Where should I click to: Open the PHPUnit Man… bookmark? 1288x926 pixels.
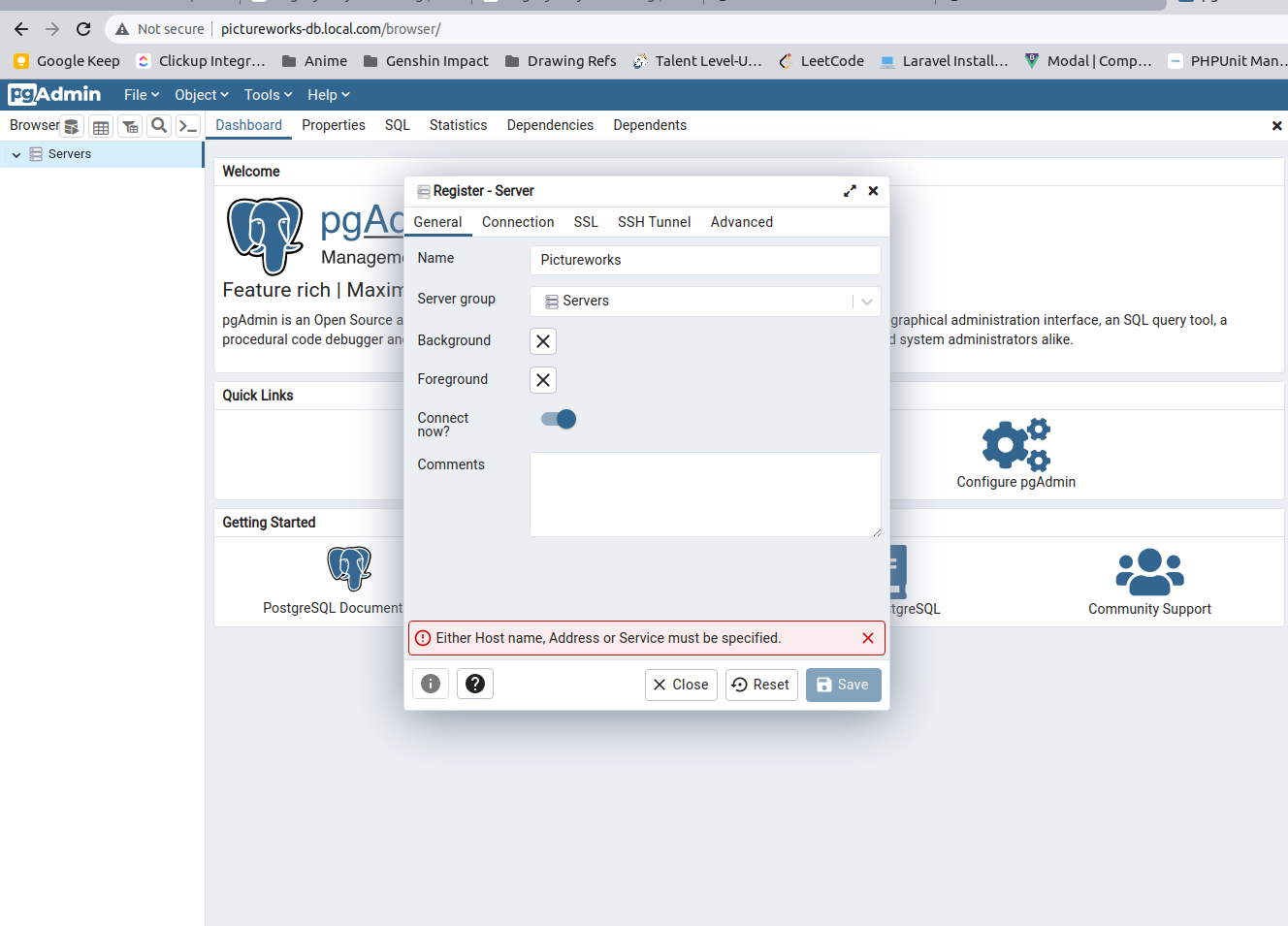point(1228,61)
